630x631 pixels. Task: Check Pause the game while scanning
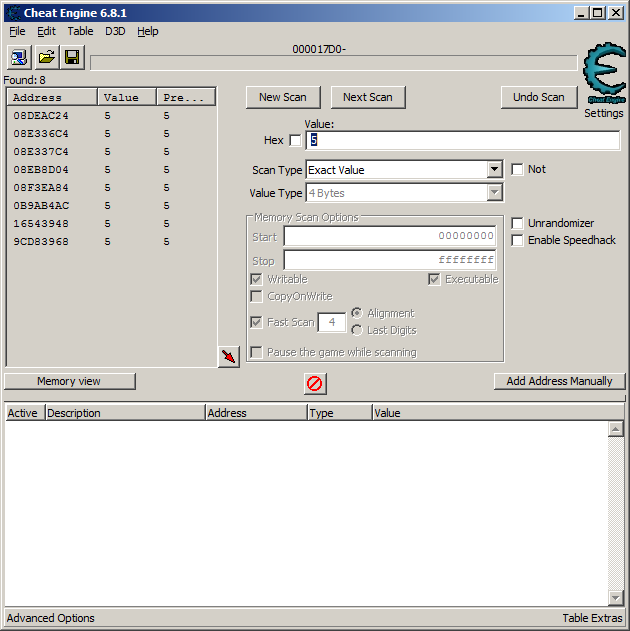[x=256, y=353]
